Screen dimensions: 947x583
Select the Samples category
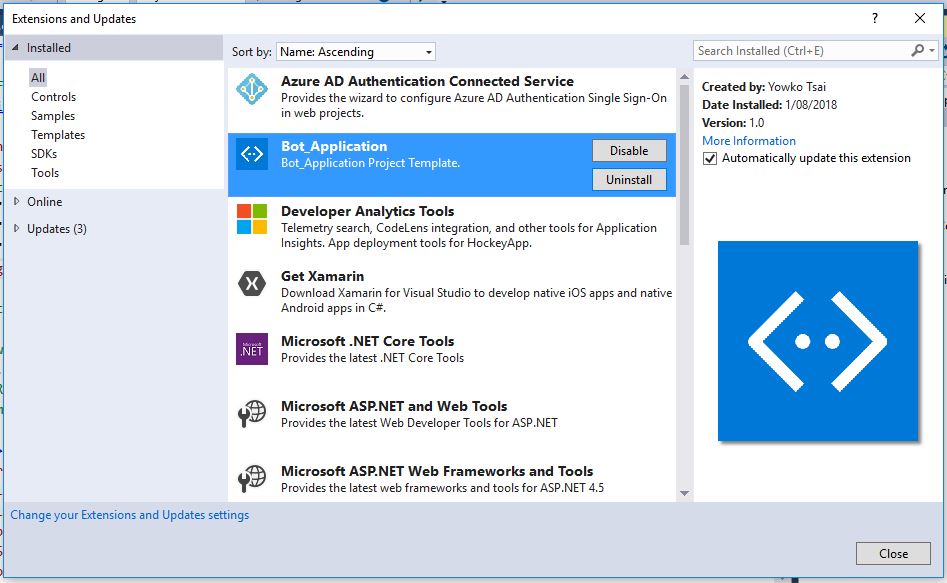[x=53, y=115]
